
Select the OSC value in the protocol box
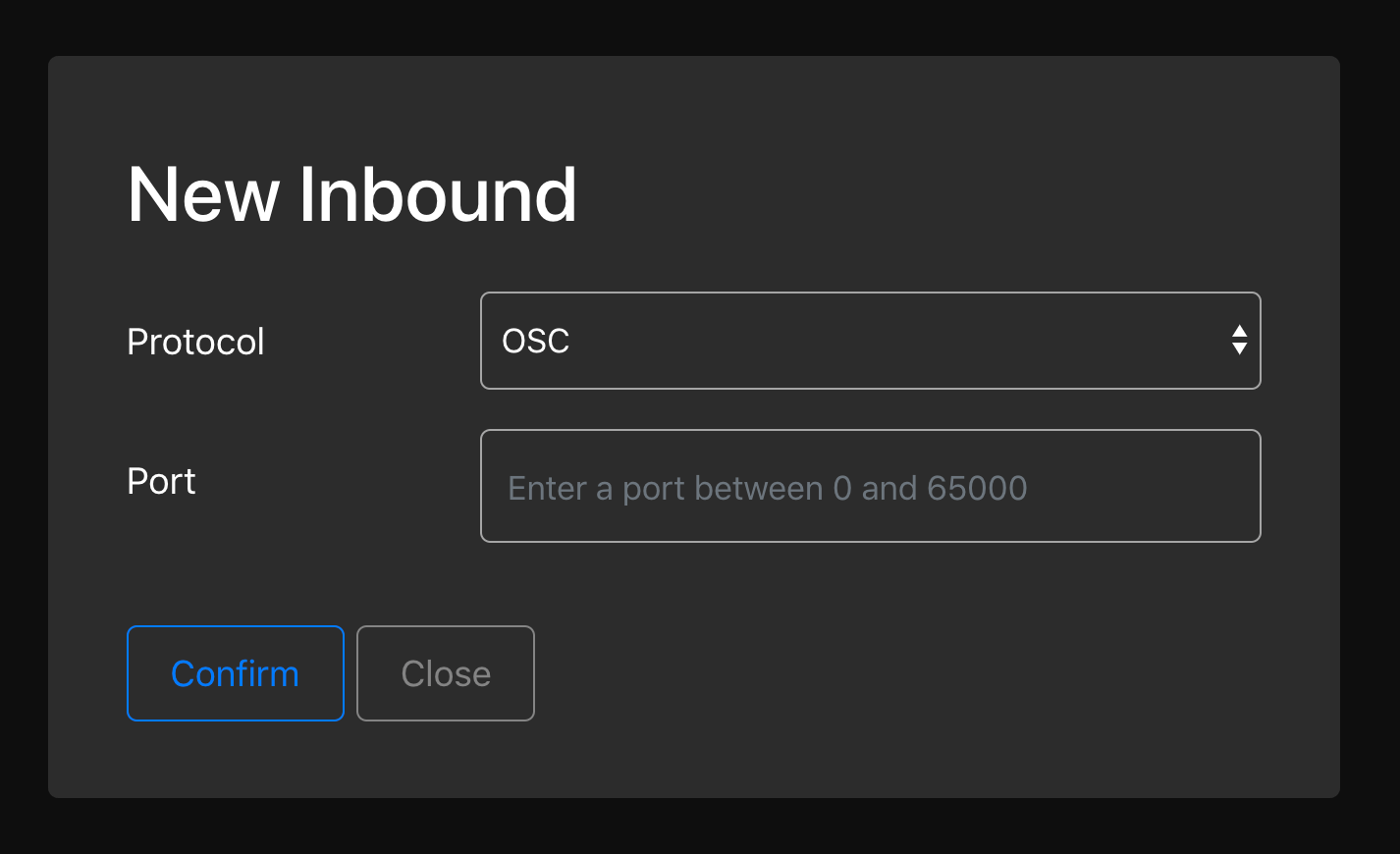(x=536, y=341)
